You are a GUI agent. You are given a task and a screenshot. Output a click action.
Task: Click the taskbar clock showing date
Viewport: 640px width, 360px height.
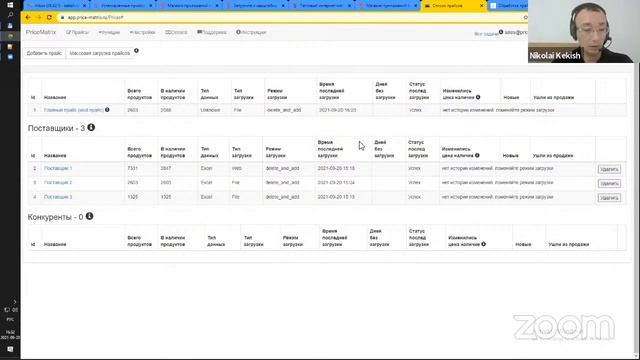tap(10, 335)
